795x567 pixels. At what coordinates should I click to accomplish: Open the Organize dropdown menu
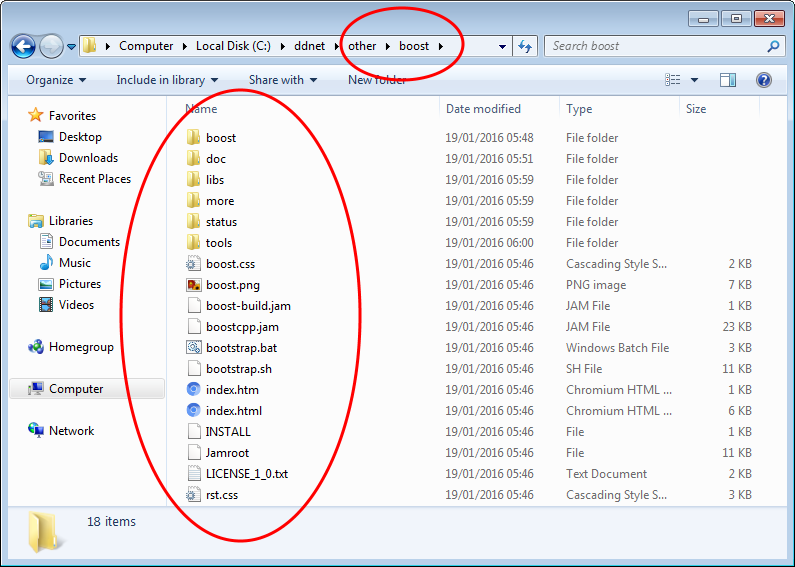coord(56,80)
